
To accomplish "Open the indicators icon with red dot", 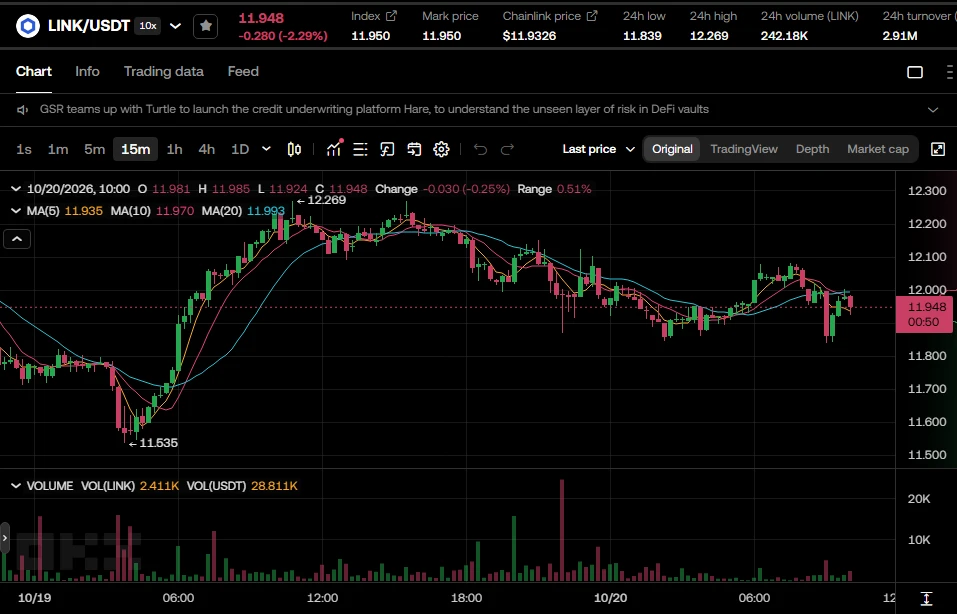I will pos(334,148).
